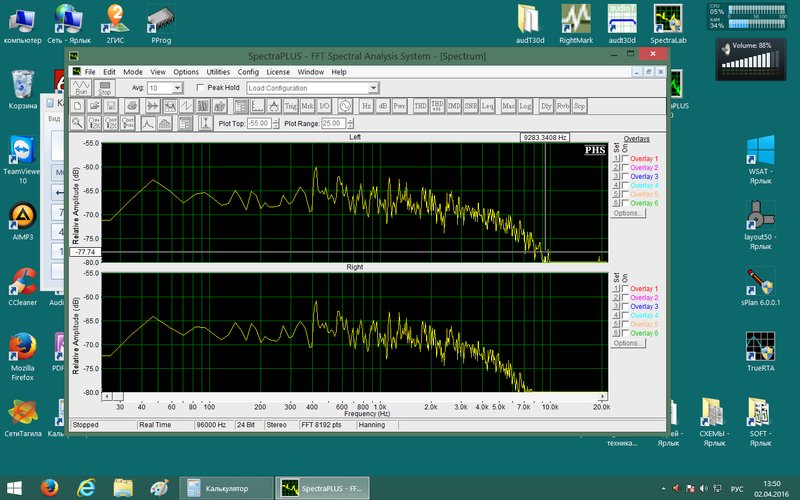Screen dimensions: 800x500
Task: Open the THD+N measurement utility
Action: [x=437, y=106]
